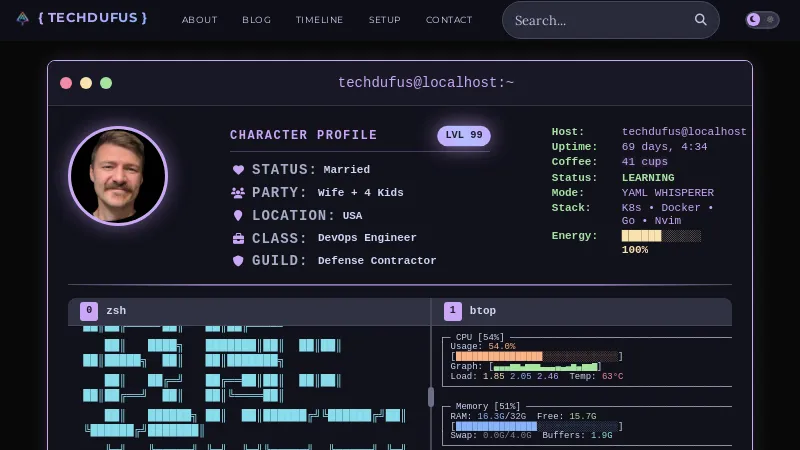Viewport: 800px width, 450px height.
Task: Click the search magnifier icon
Action: 700,20
